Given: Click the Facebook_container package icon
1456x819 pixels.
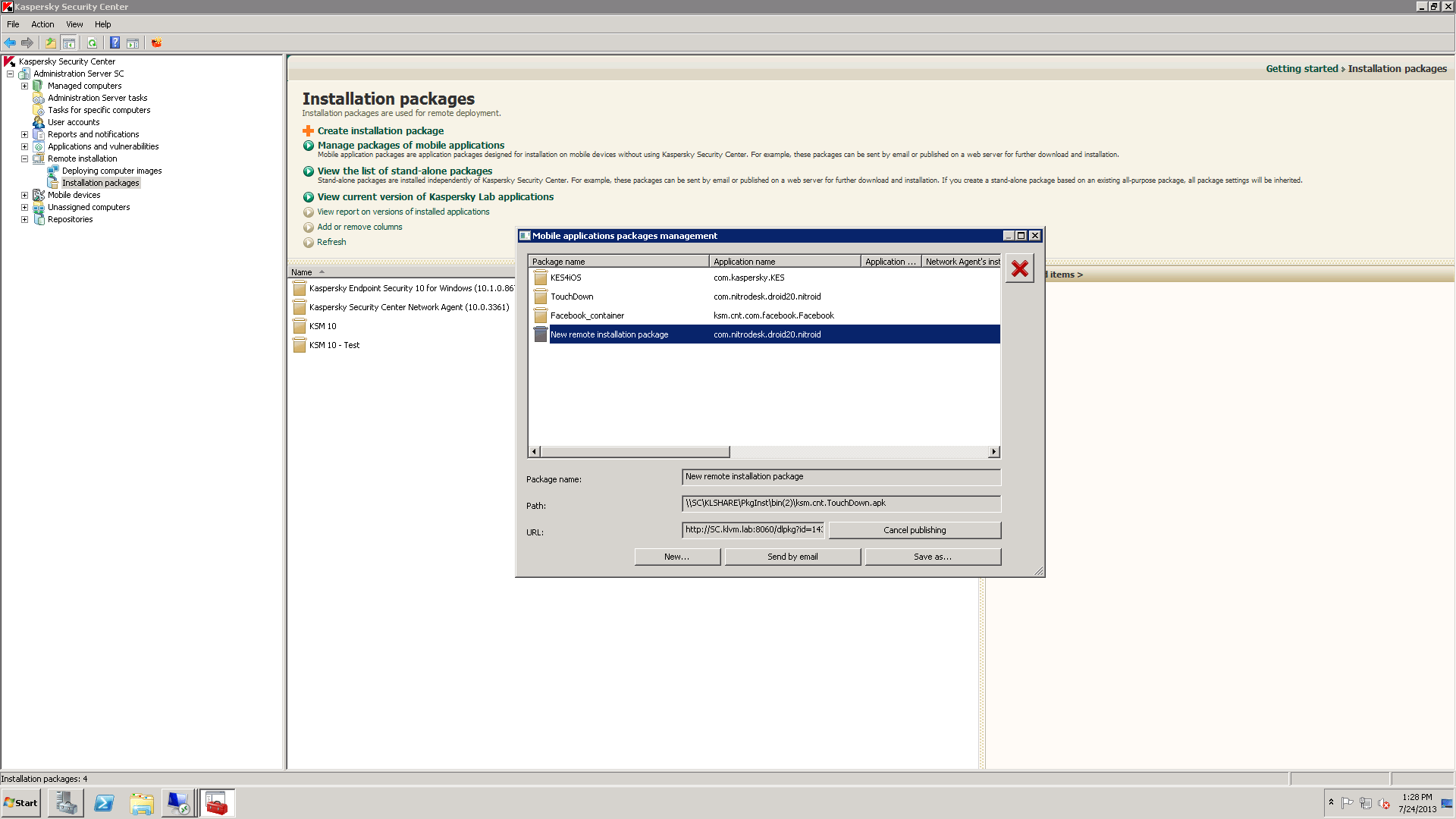Looking at the screenshot, I should coord(541,315).
